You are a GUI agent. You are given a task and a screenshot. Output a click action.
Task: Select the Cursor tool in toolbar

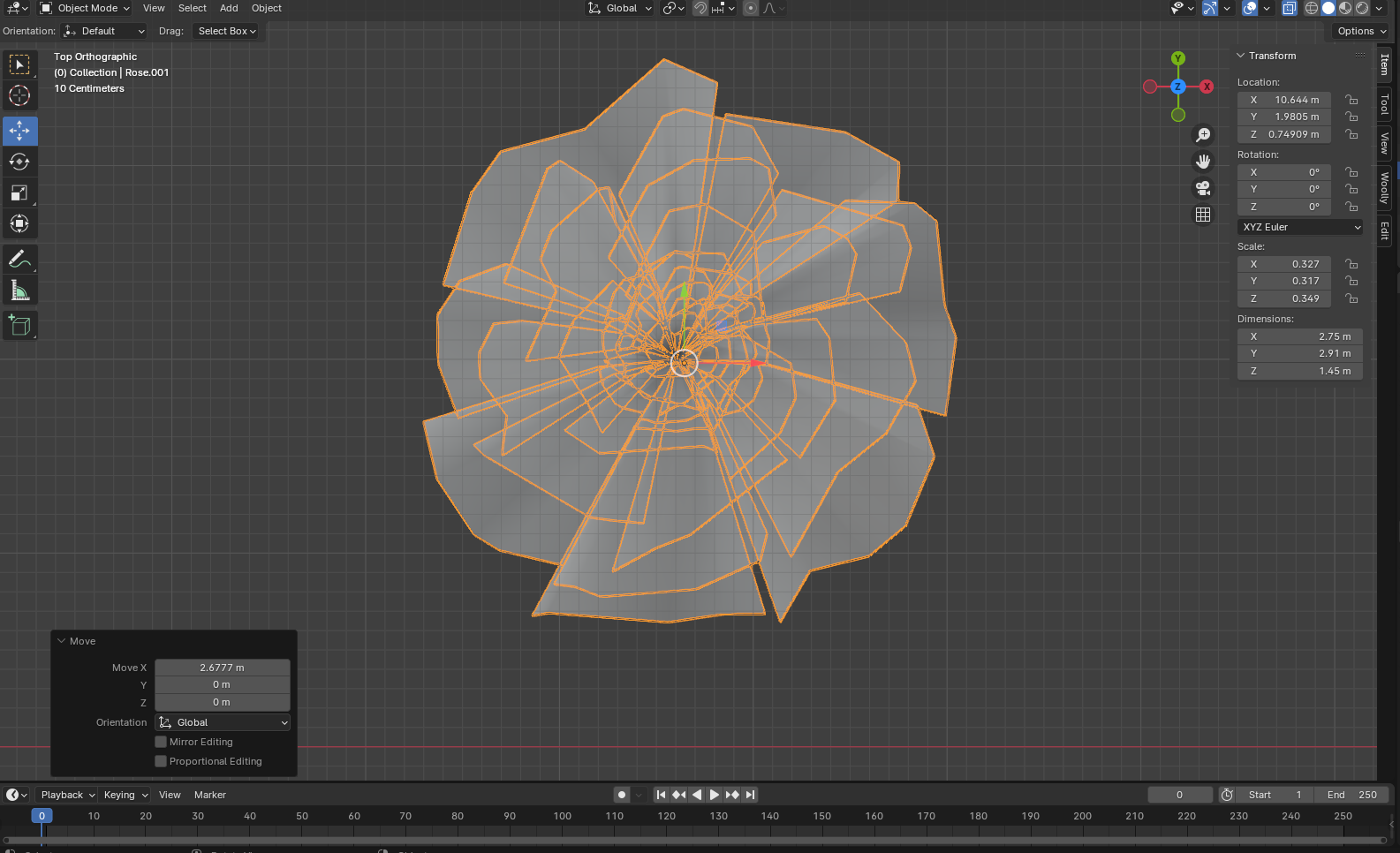(x=19, y=95)
